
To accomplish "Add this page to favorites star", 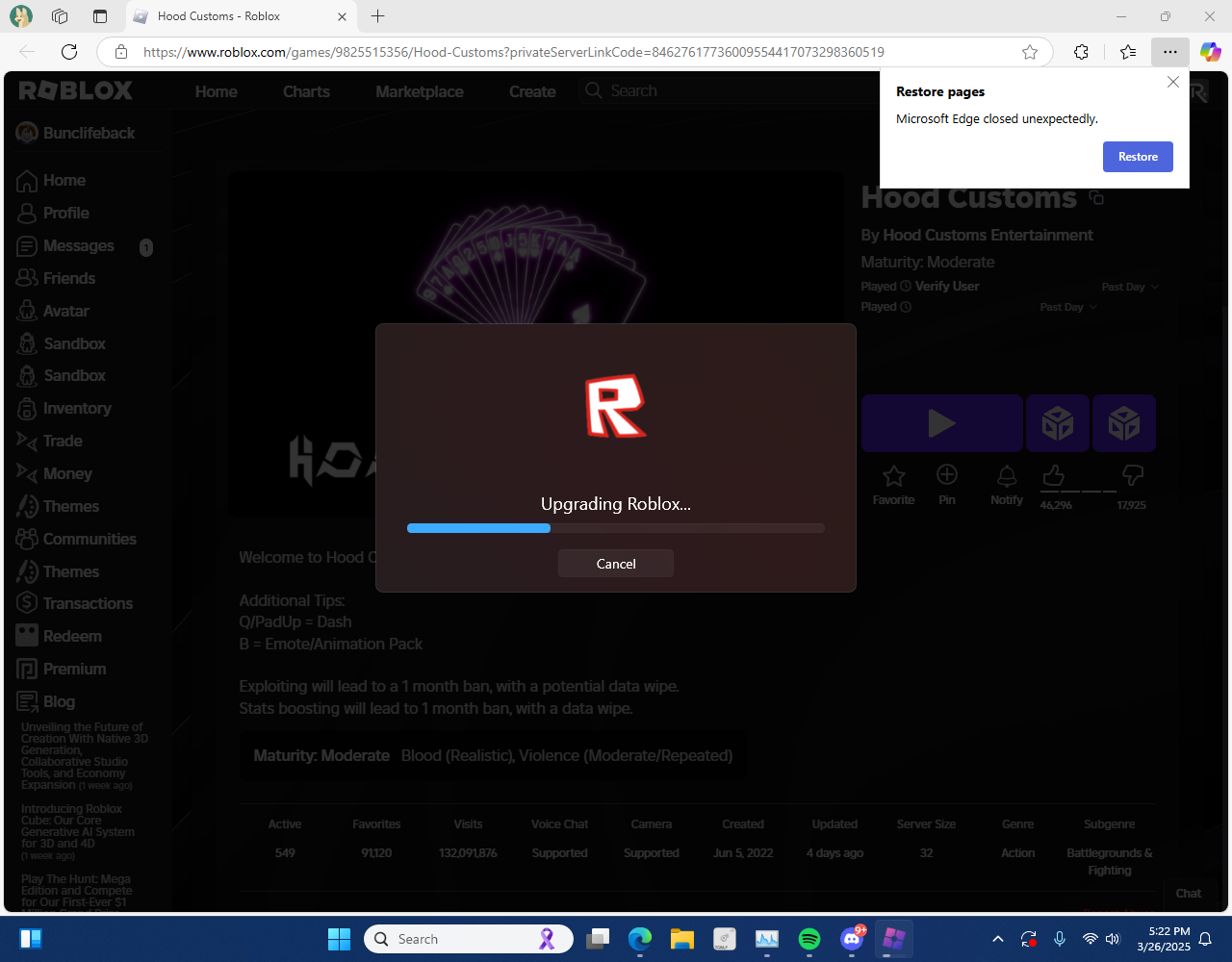I will click(1030, 52).
